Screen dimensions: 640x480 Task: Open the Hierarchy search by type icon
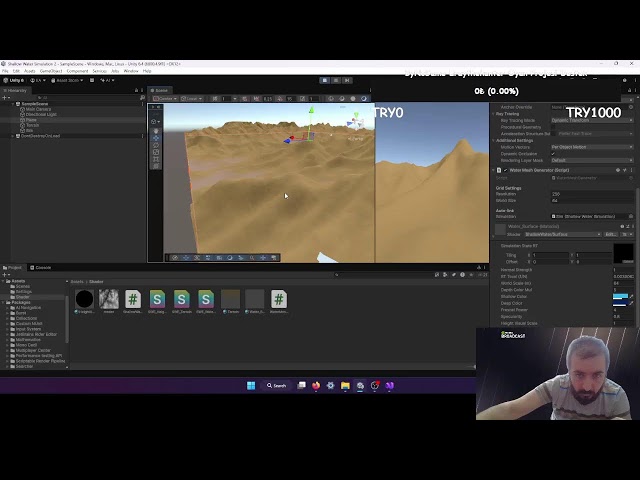(x=142, y=98)
